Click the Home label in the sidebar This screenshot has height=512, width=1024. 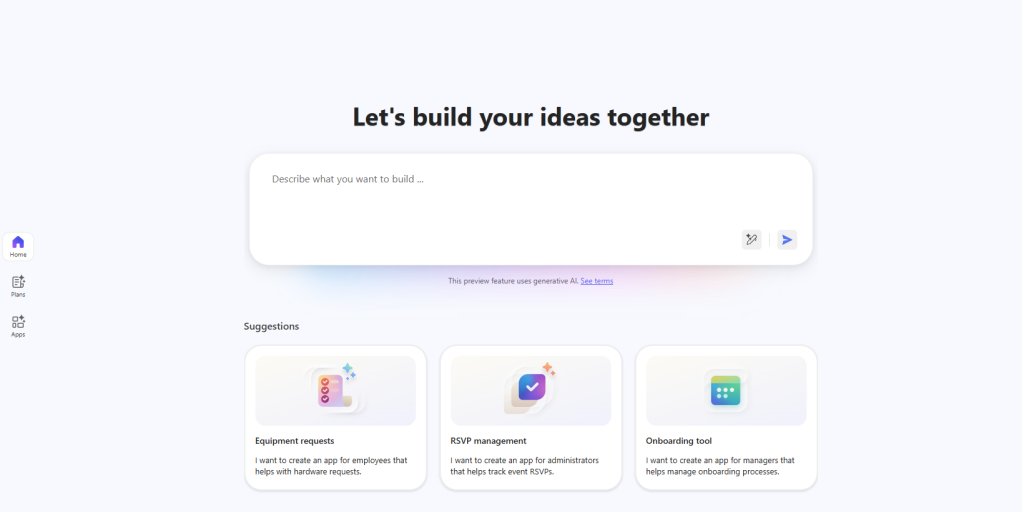tap(18, 255)
